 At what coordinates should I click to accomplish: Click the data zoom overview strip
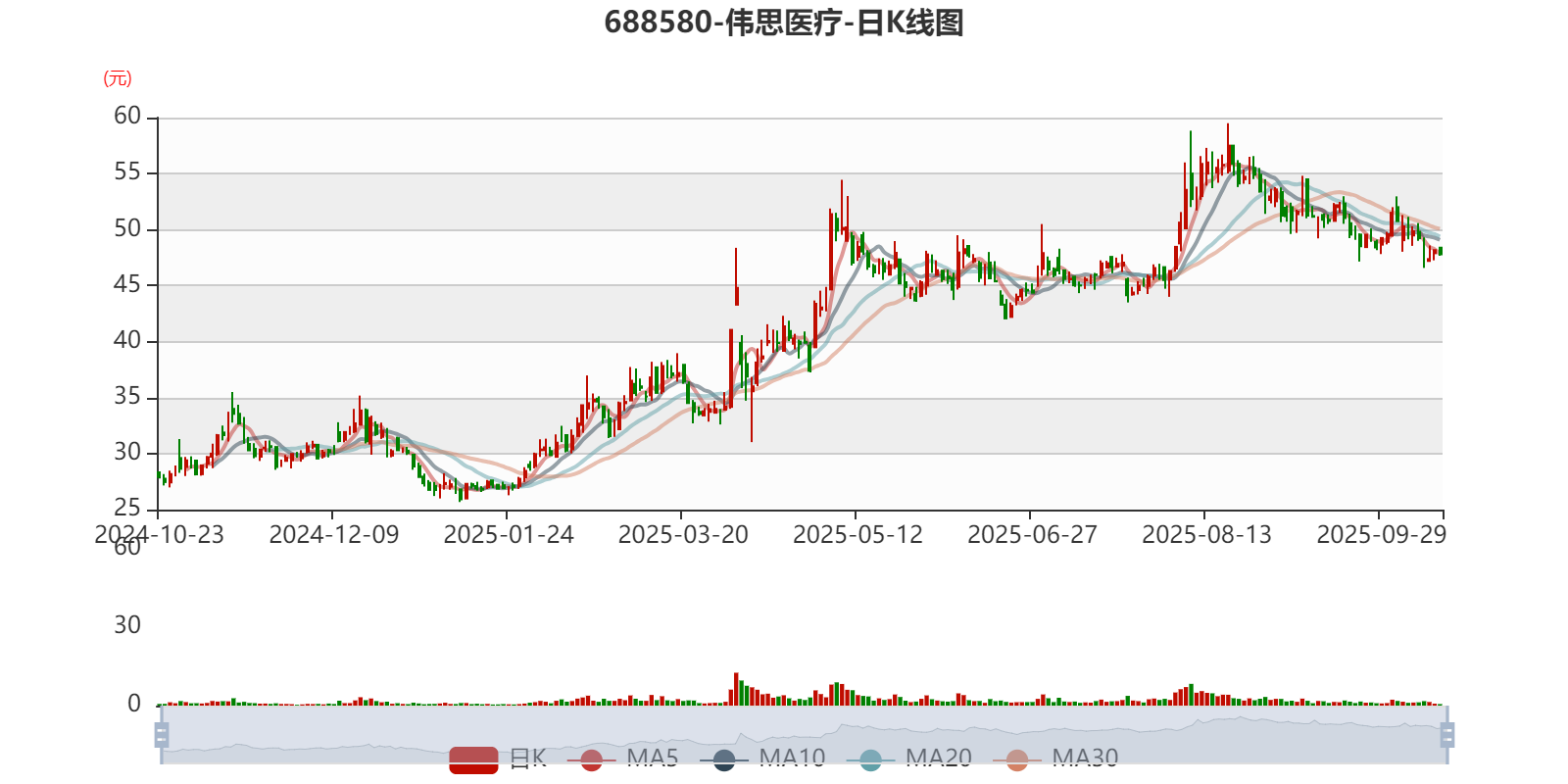(804, 734)
